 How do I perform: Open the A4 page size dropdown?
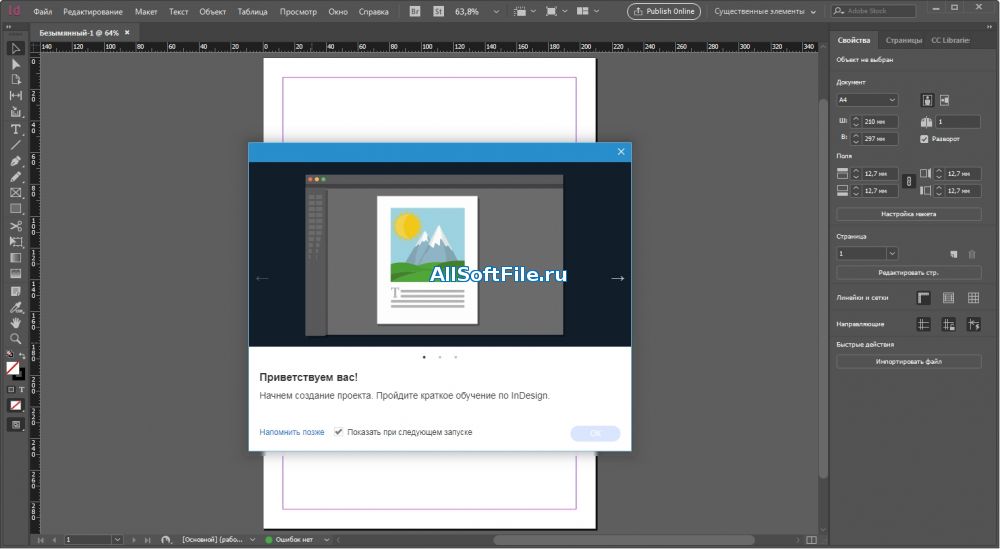pos(867,100)
